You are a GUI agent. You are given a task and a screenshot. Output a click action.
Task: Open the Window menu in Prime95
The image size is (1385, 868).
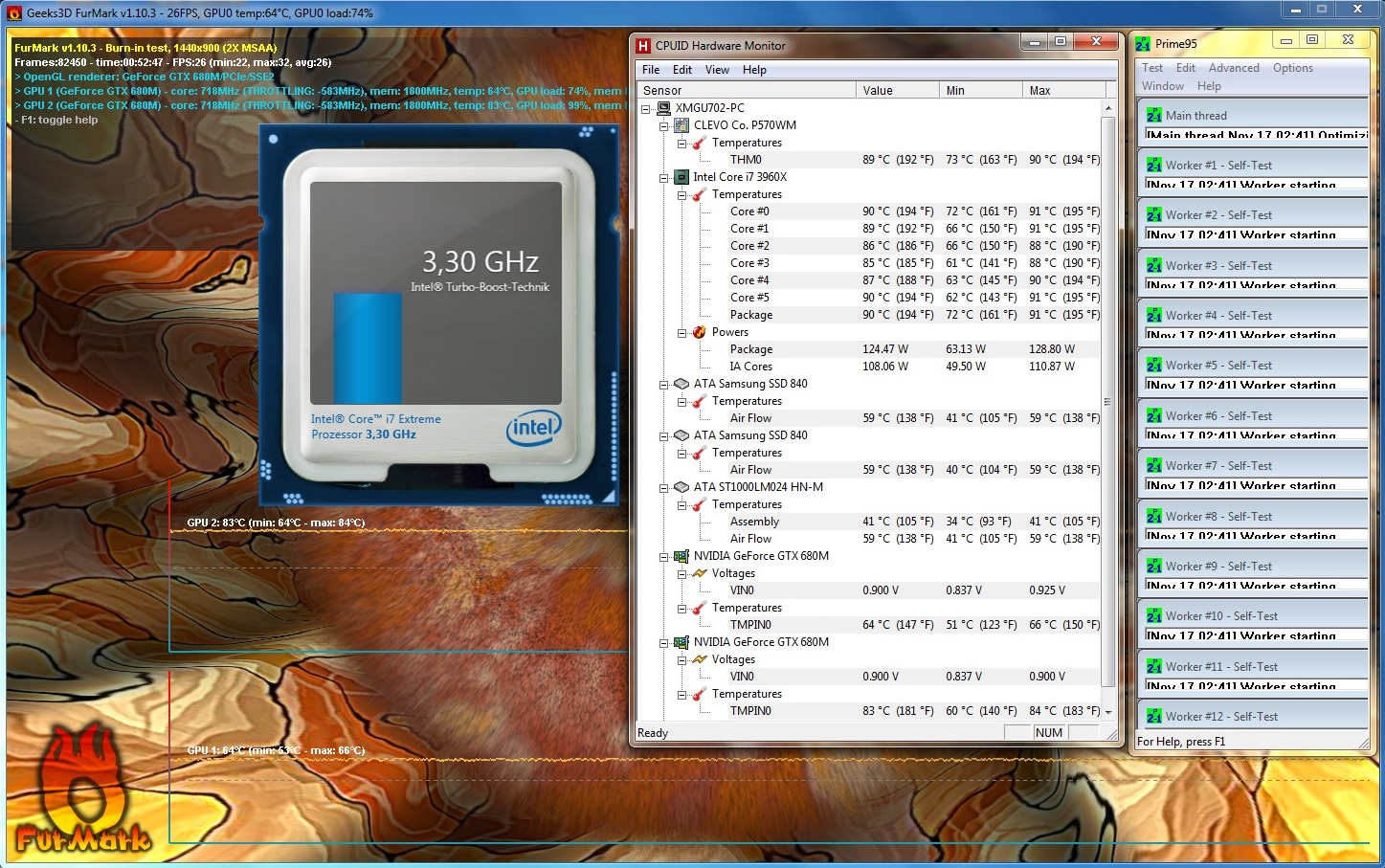tap(1163, 86)
